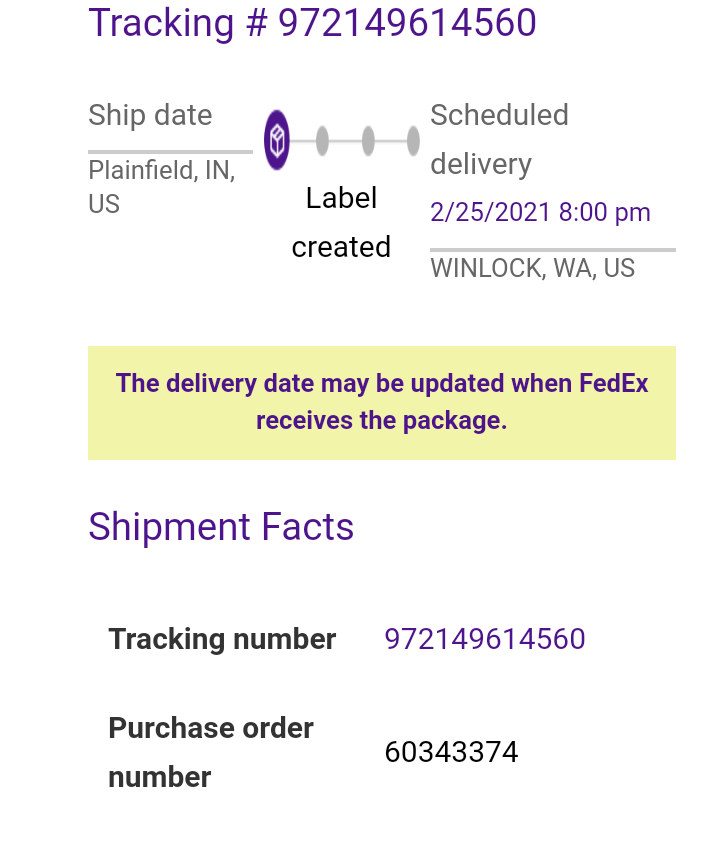Click the Label created status text

[341, 222]
